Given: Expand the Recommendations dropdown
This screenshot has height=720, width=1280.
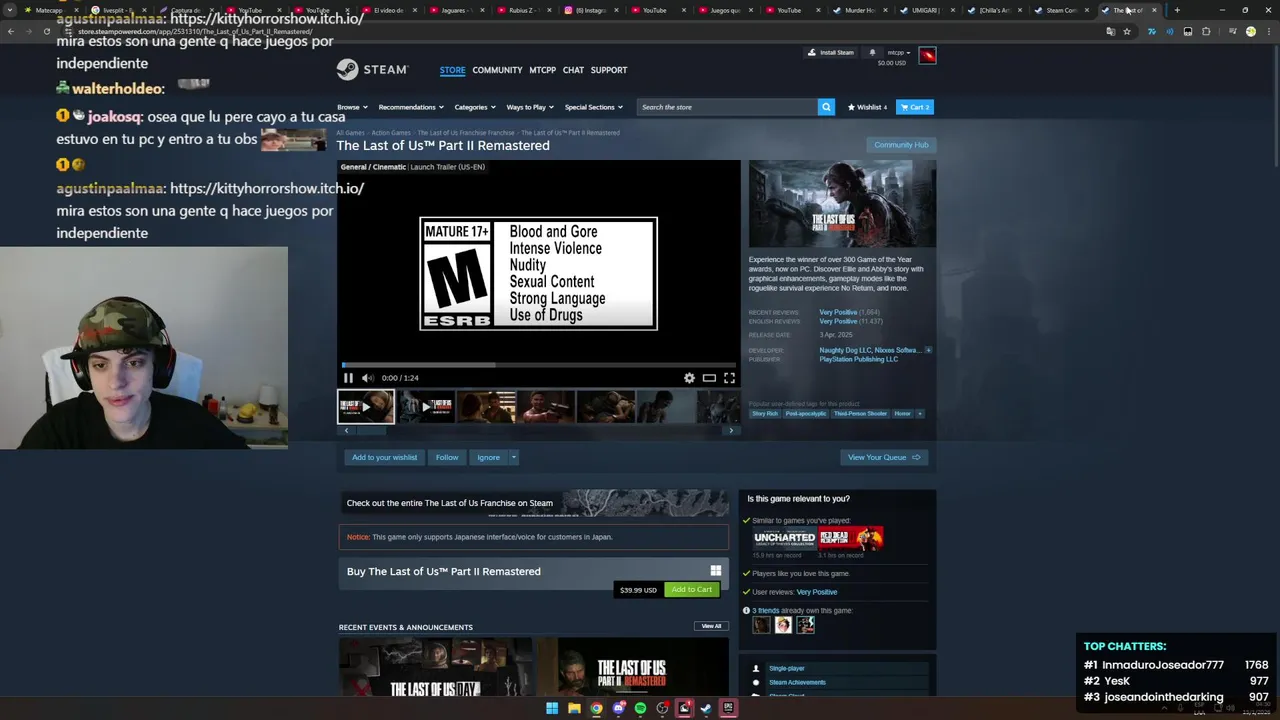Looking at the screenshot, I should coord(411,107).
